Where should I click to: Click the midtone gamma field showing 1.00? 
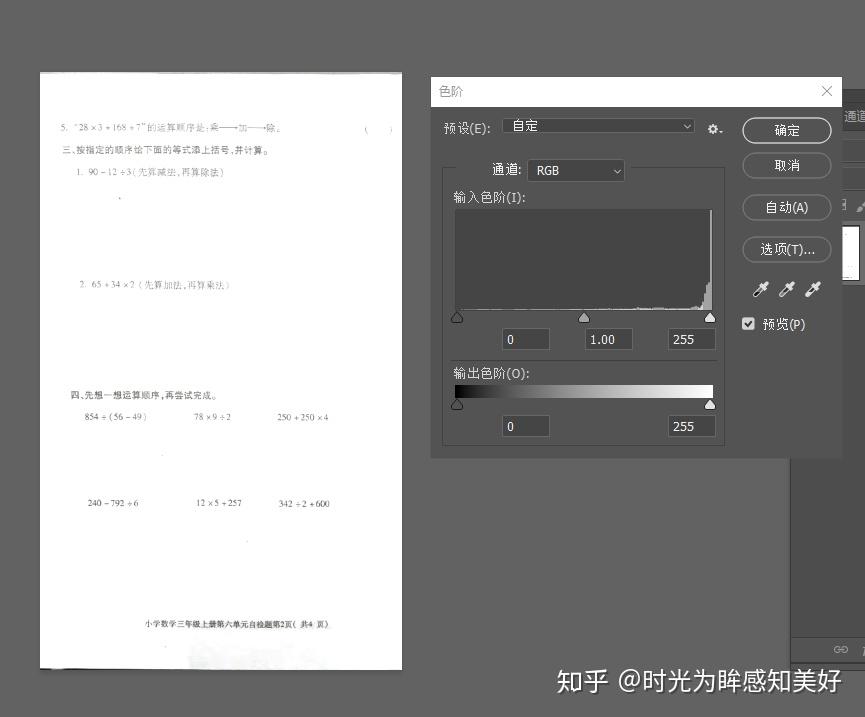[607, 339]
